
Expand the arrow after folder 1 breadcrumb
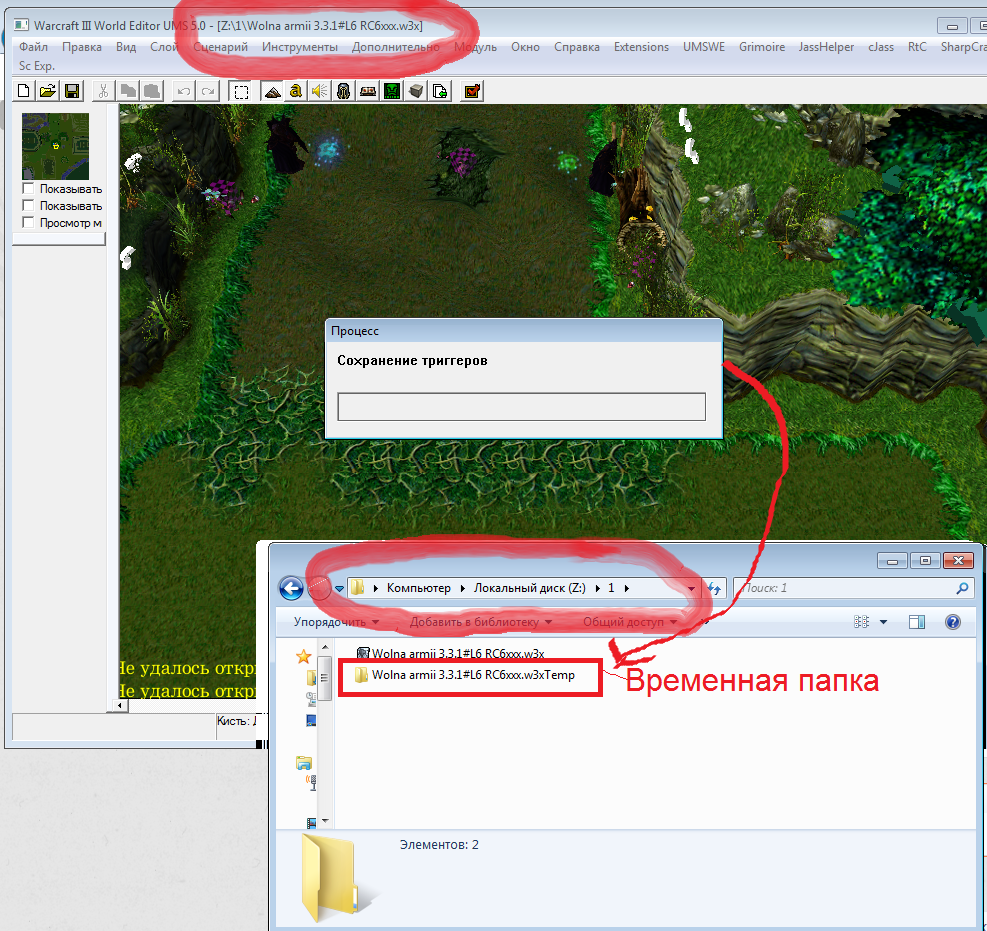[626, 589]
